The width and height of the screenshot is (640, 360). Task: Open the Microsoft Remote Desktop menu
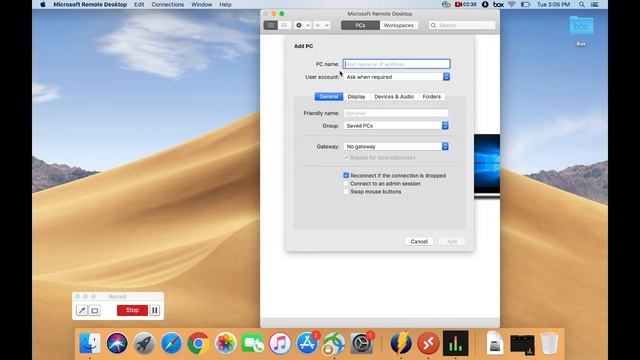point(90,4)
